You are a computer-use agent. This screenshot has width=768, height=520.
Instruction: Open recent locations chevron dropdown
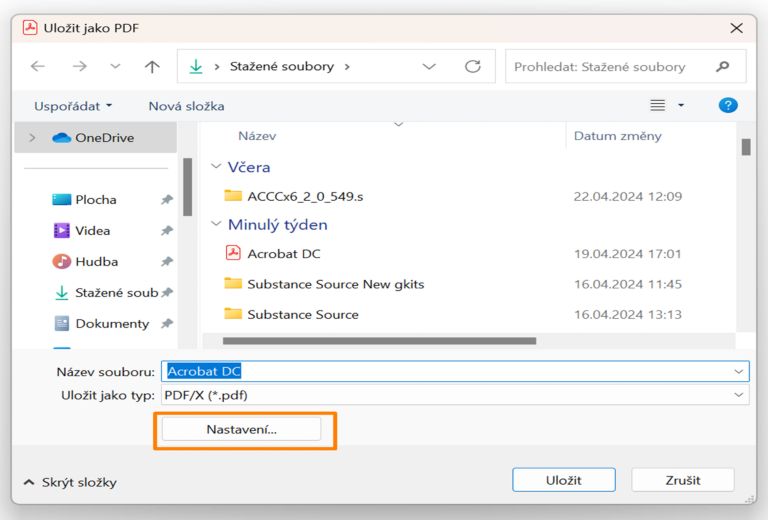click(x=115, y=67)
